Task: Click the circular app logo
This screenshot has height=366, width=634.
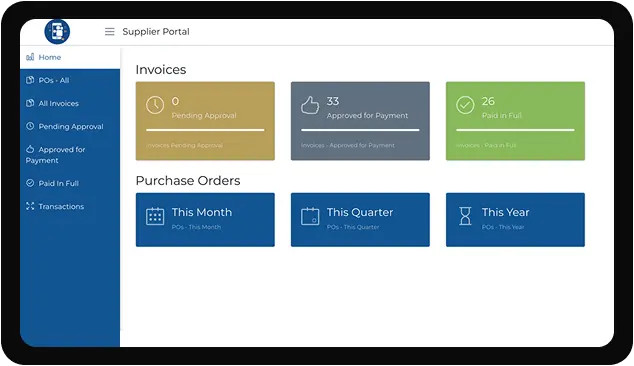Action: coord(57,32)
